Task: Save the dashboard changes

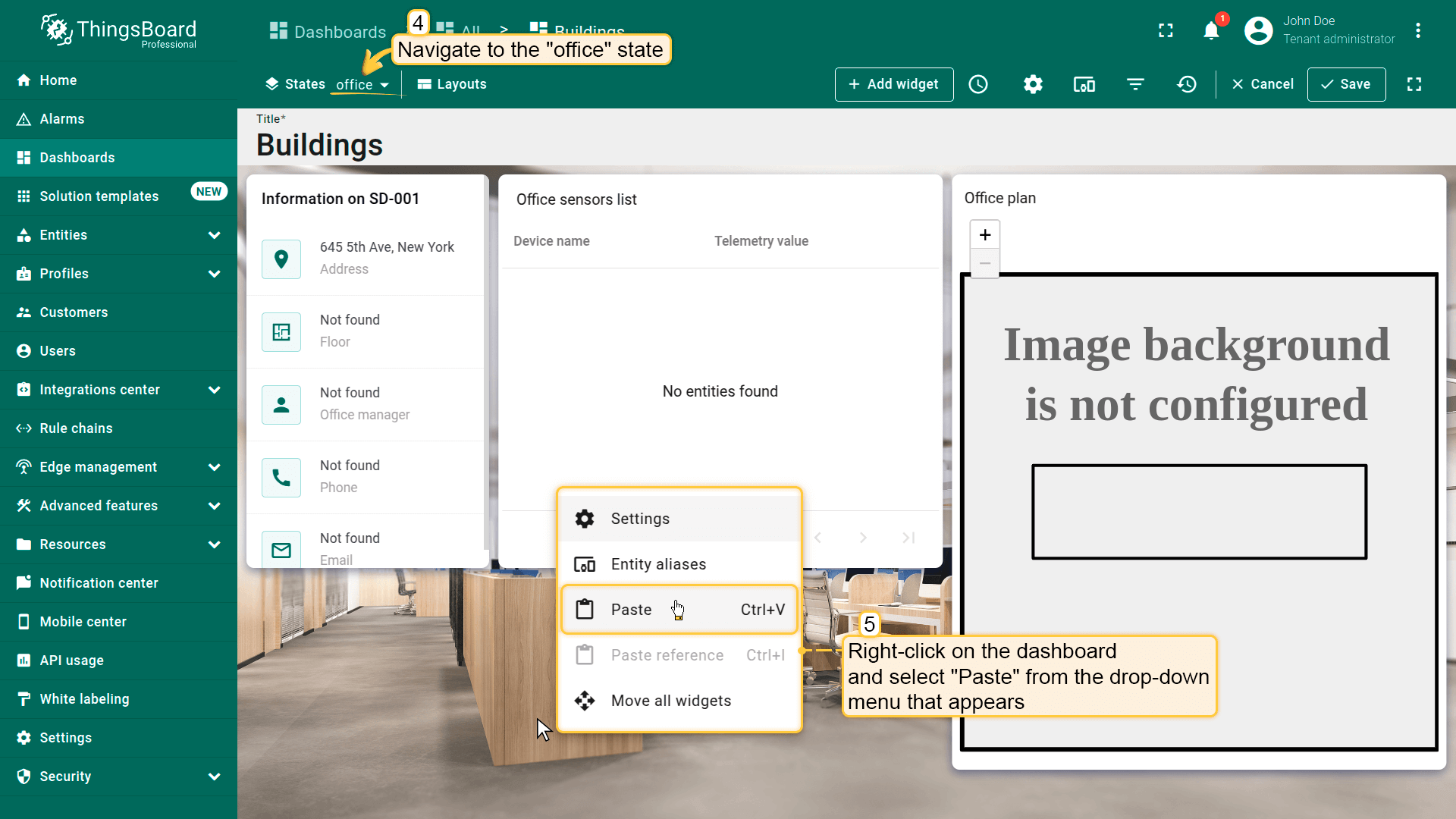Action: 1346,84
